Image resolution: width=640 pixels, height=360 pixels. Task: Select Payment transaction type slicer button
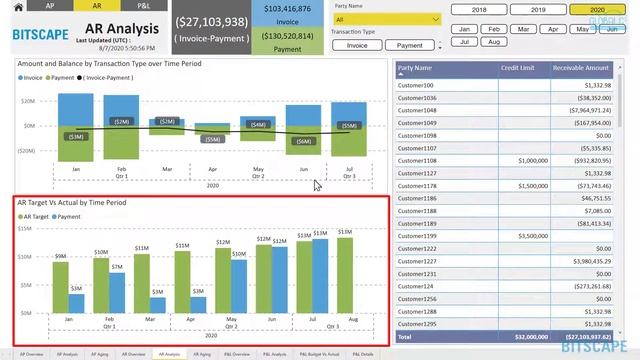[x=410, y=45]
